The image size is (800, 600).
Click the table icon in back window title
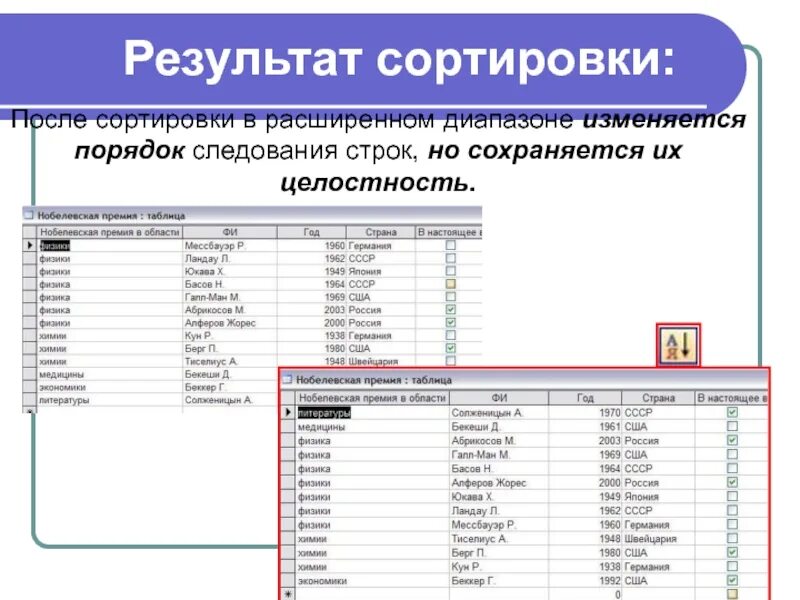29,215
